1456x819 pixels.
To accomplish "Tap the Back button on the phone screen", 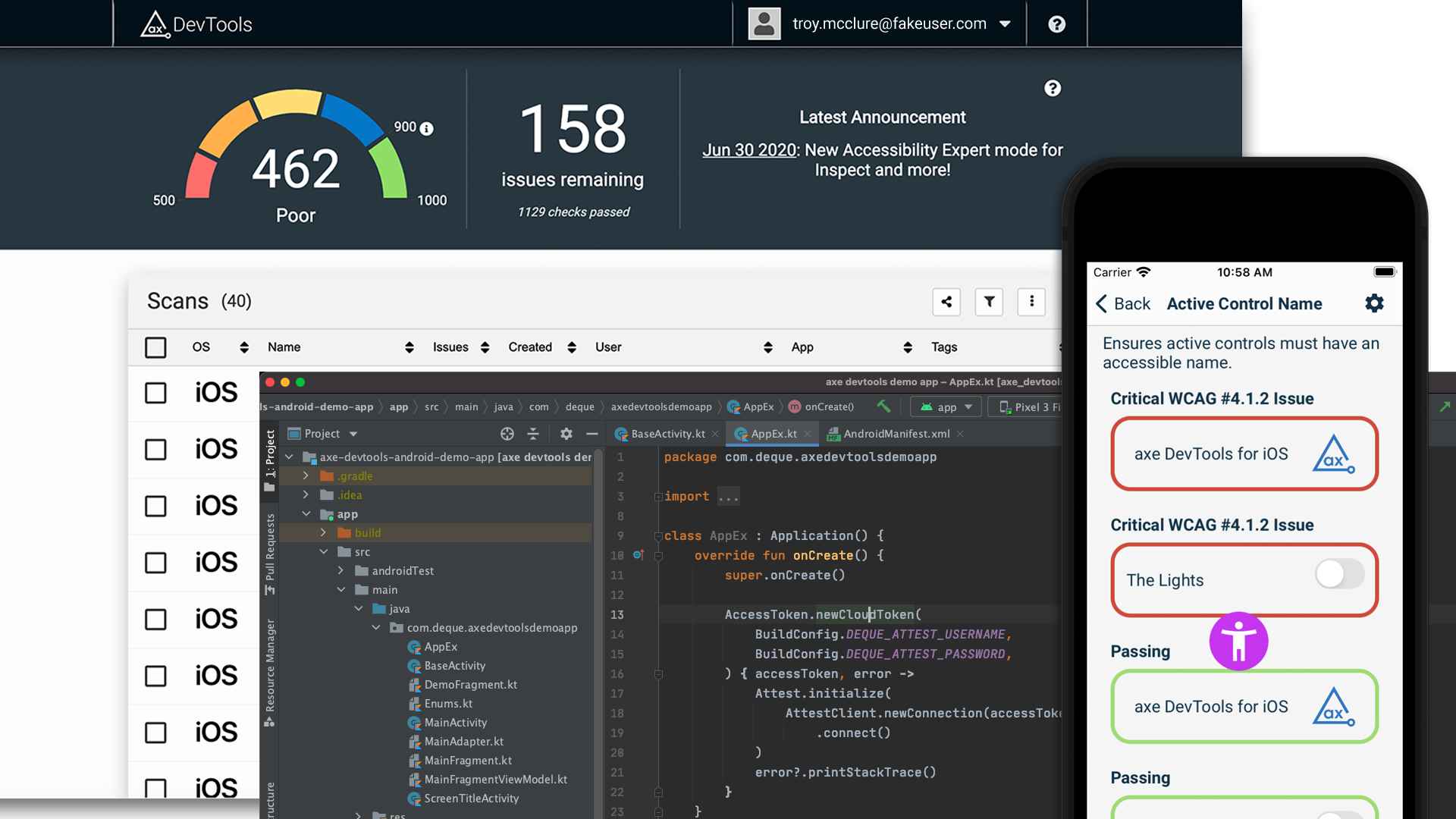I will tap(1123, 303).
